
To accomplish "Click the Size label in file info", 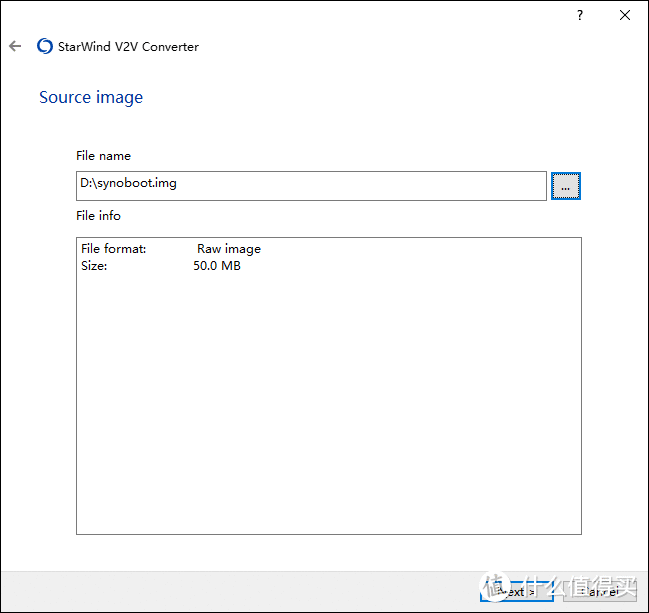I will [94, 266].
